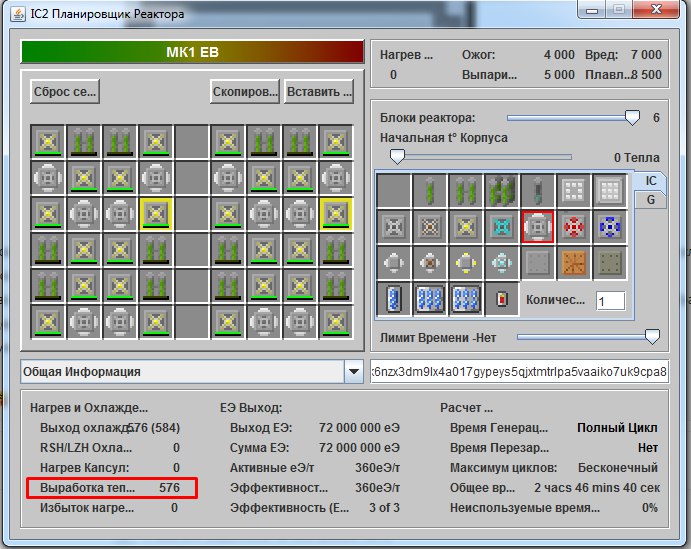Click the Количес... quantity input field
691x549 pixels.
pos(610,301)
